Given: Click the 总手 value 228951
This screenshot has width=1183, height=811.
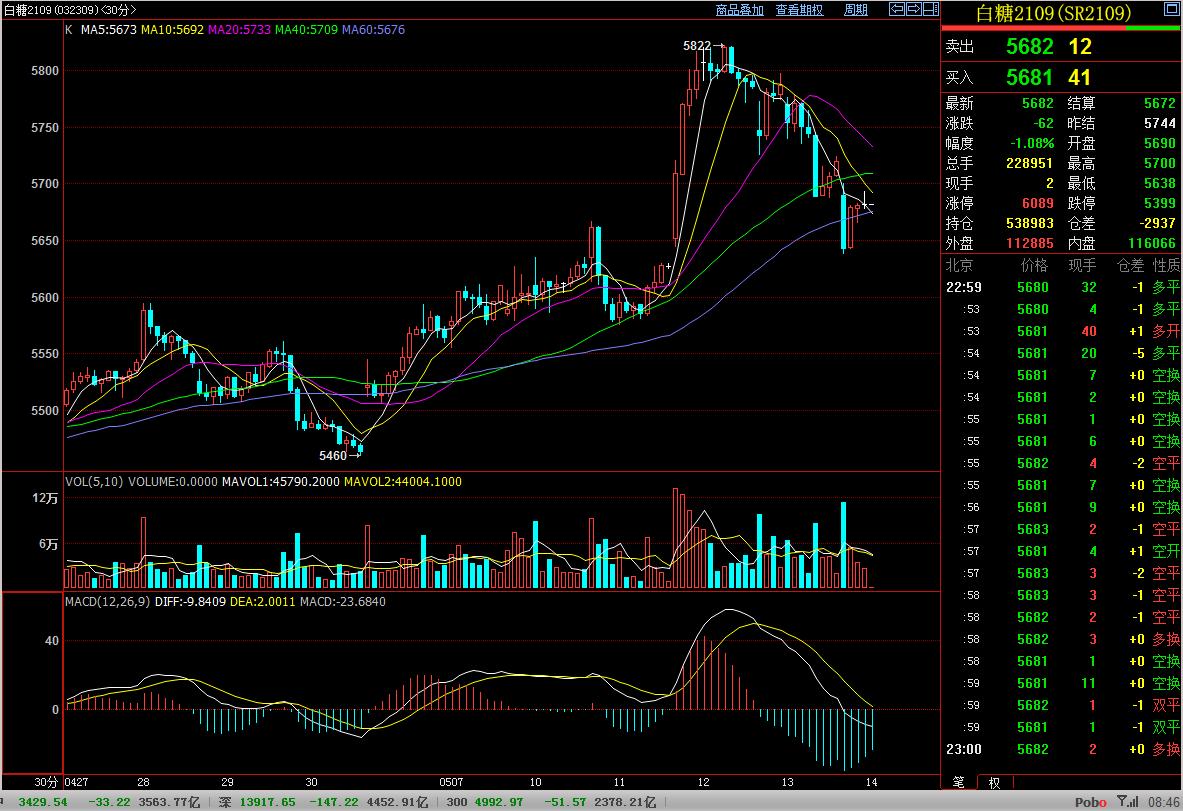Looking at the screenshot, I should [1030, 163].
